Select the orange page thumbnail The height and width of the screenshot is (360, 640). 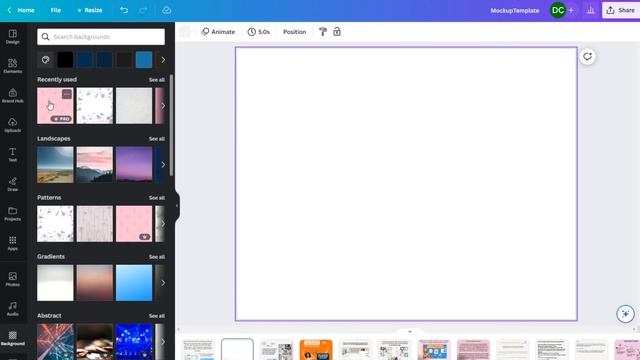[x=316, y=349]
